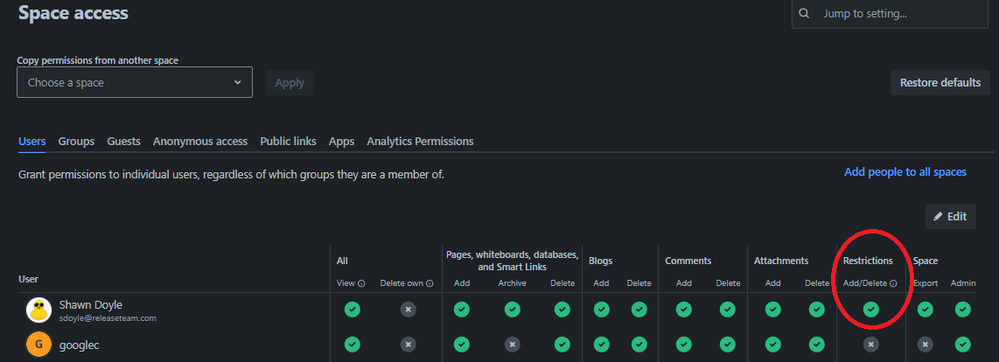
Task: Toggle googlec's pages Archive permission
Action: pos(512,345)
